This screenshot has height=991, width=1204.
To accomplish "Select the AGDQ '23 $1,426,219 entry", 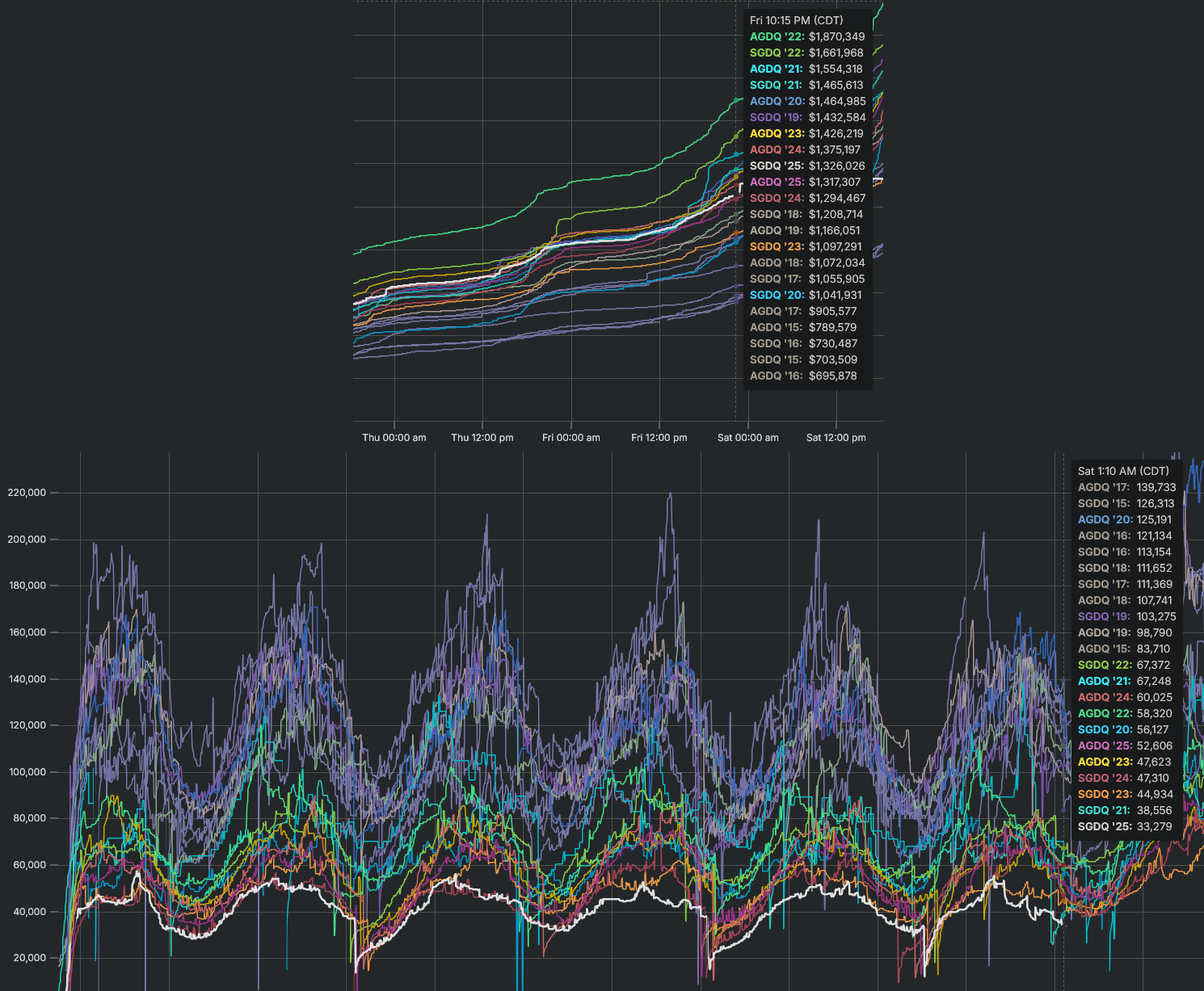I will click(806, 133).
